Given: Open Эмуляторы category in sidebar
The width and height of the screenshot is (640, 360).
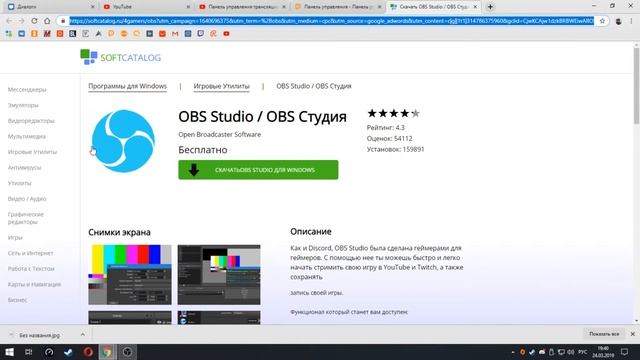Looking at the screenshot, I should pyautogui.click(x=23, y=105).
